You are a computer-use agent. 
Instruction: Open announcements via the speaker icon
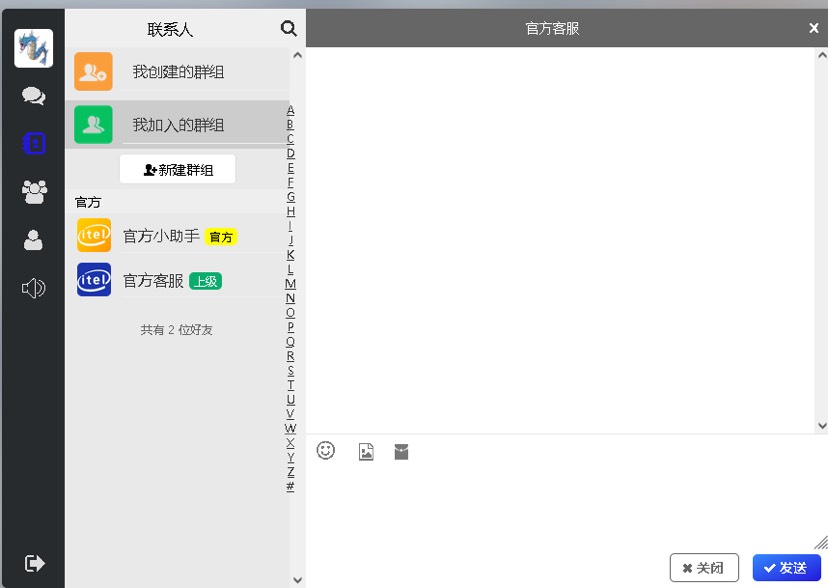tap(33, 287)
